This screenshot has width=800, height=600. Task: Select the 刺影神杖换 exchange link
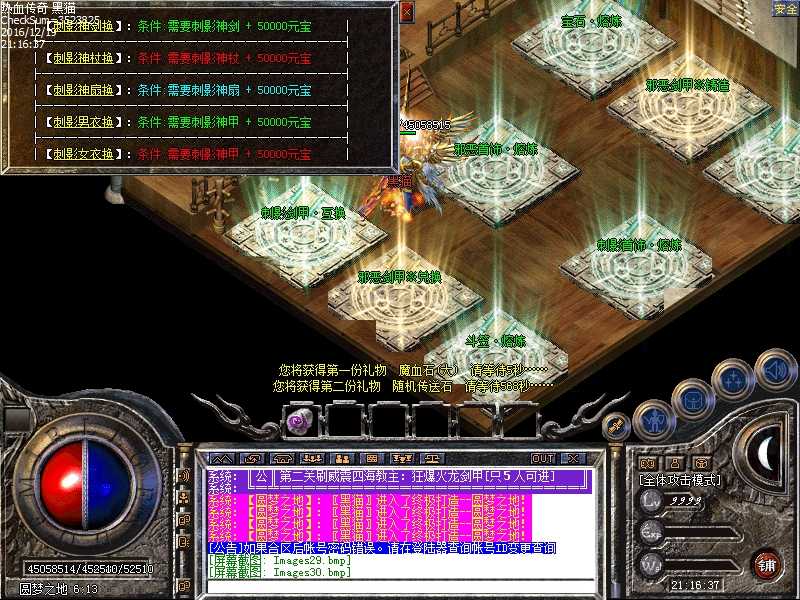[83, 58]
